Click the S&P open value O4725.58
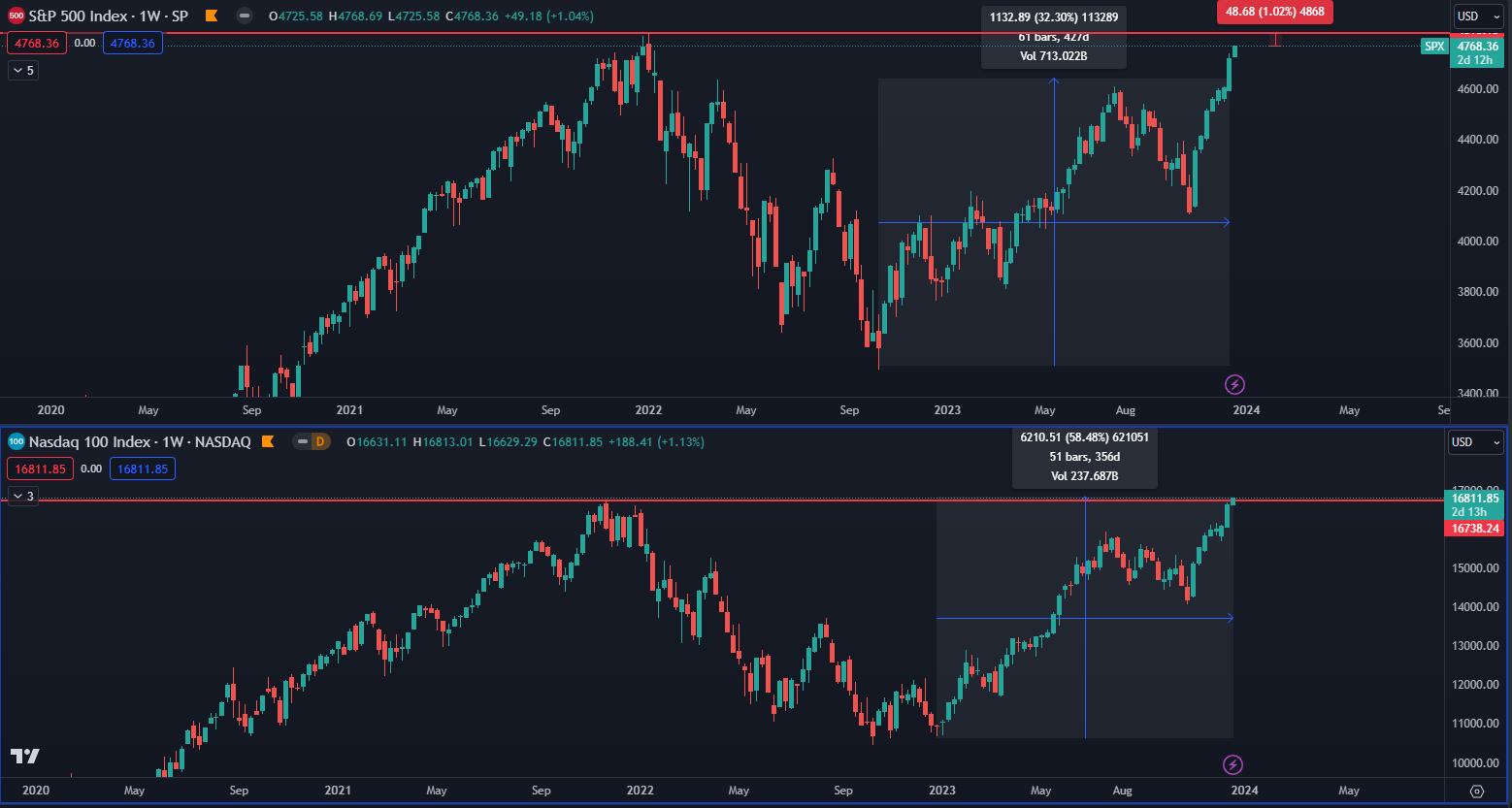The width and height of the screenshot is (1512, 808). [x=296, y=16]
